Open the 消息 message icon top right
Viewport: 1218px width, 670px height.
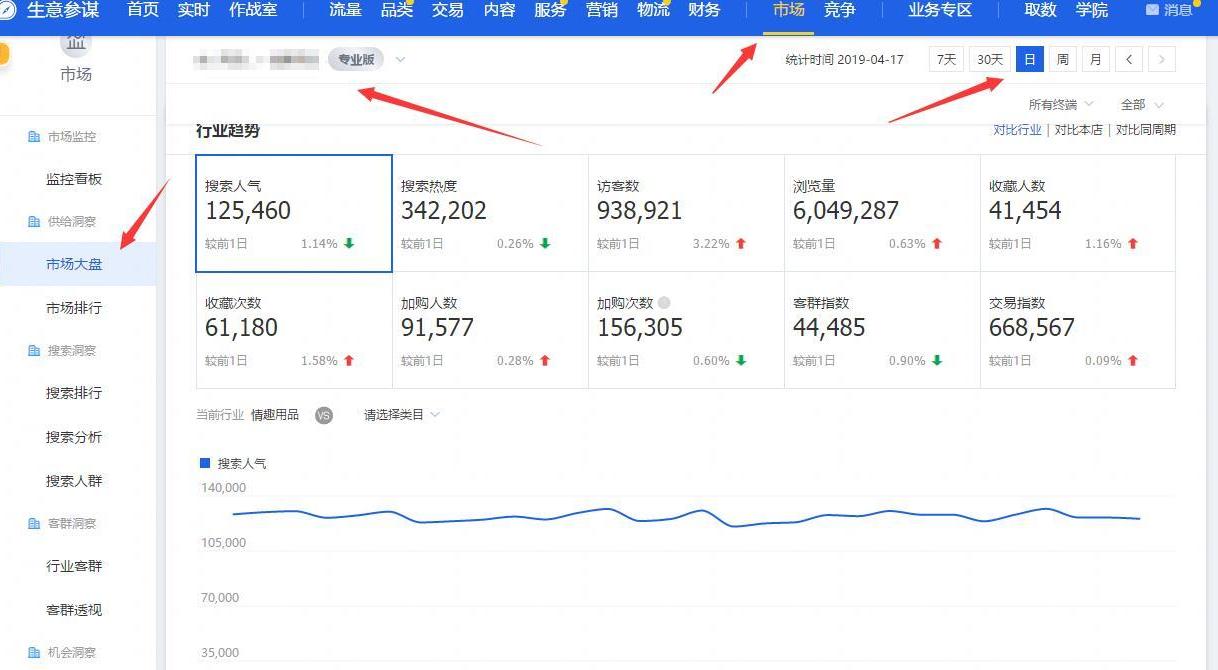tap(1153, 11)
